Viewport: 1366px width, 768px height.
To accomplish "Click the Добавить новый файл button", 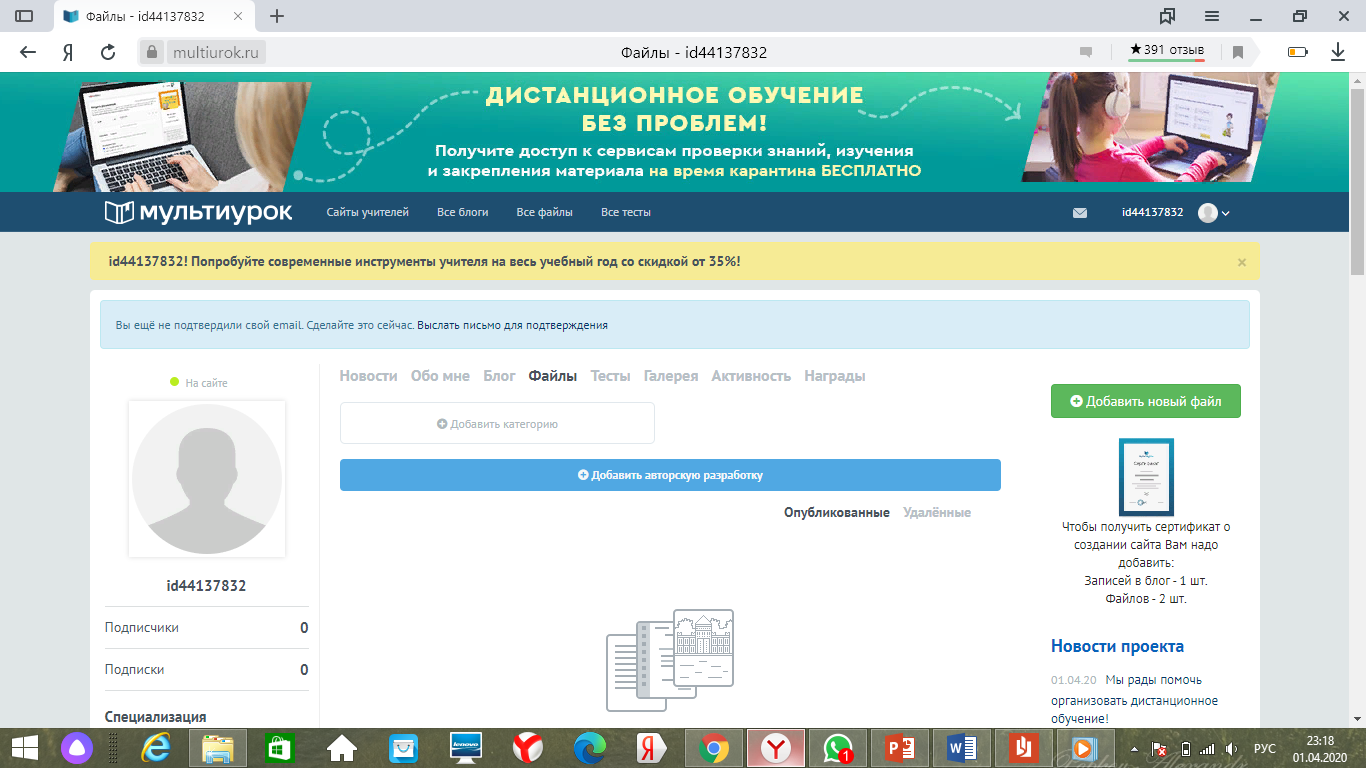I will [x=1145, y=401].
